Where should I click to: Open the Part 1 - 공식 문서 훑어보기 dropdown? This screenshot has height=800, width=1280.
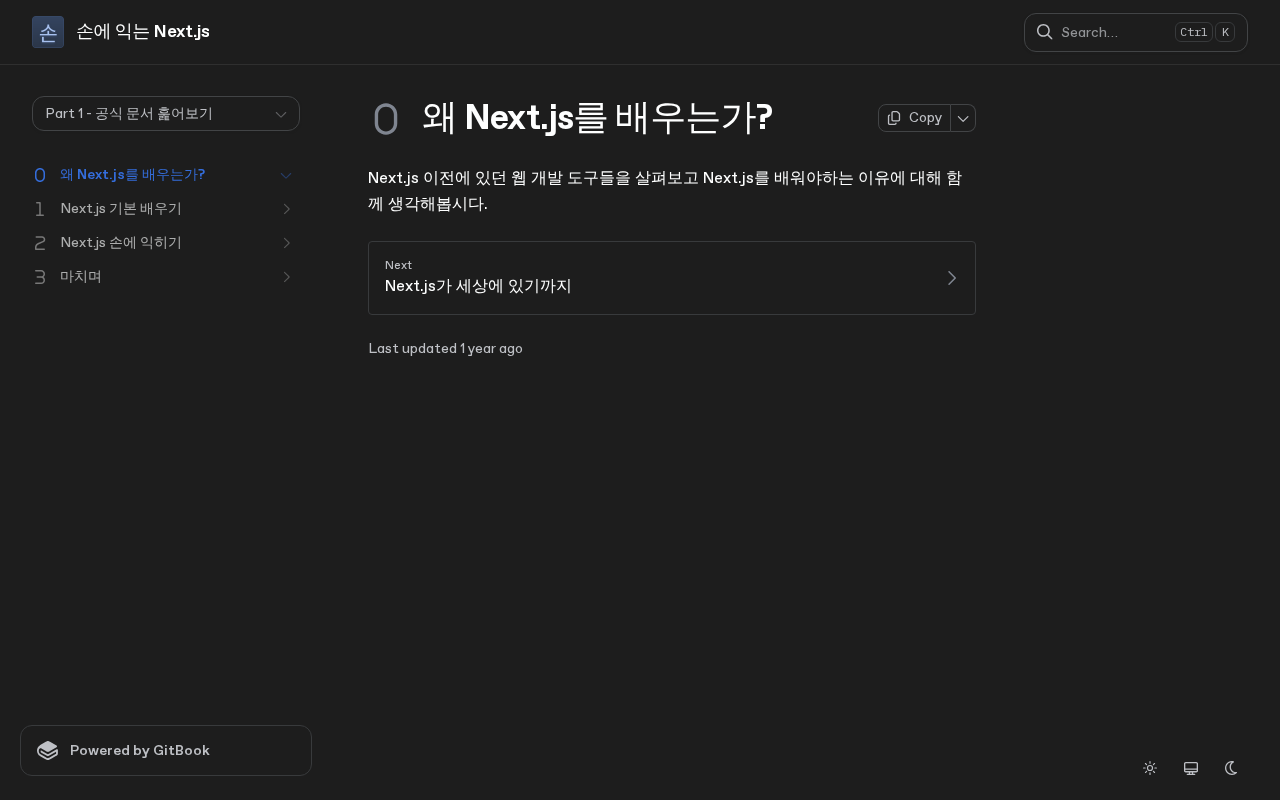[x=166, y=113]
